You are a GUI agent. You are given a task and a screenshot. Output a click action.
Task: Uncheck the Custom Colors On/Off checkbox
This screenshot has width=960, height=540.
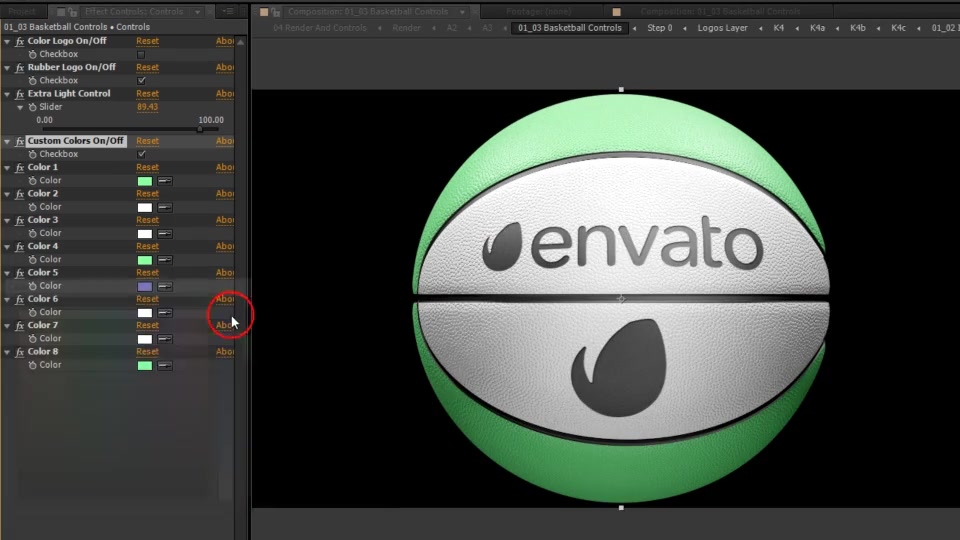[141, 154]
